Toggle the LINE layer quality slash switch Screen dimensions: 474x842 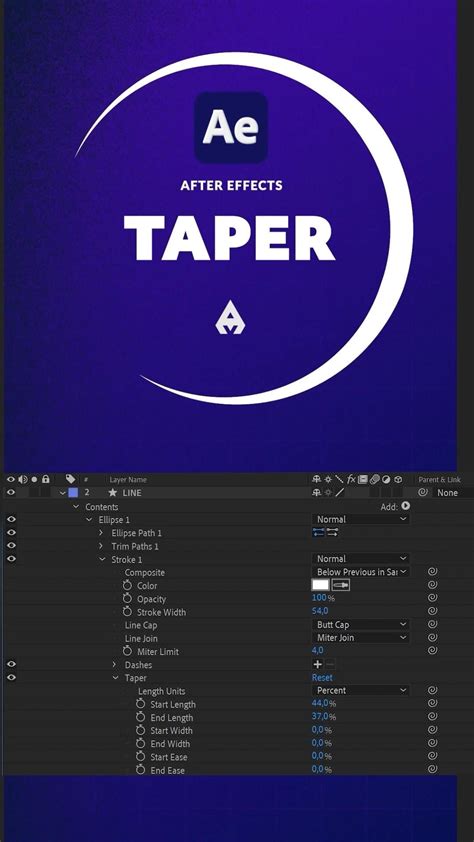point(340,492)
